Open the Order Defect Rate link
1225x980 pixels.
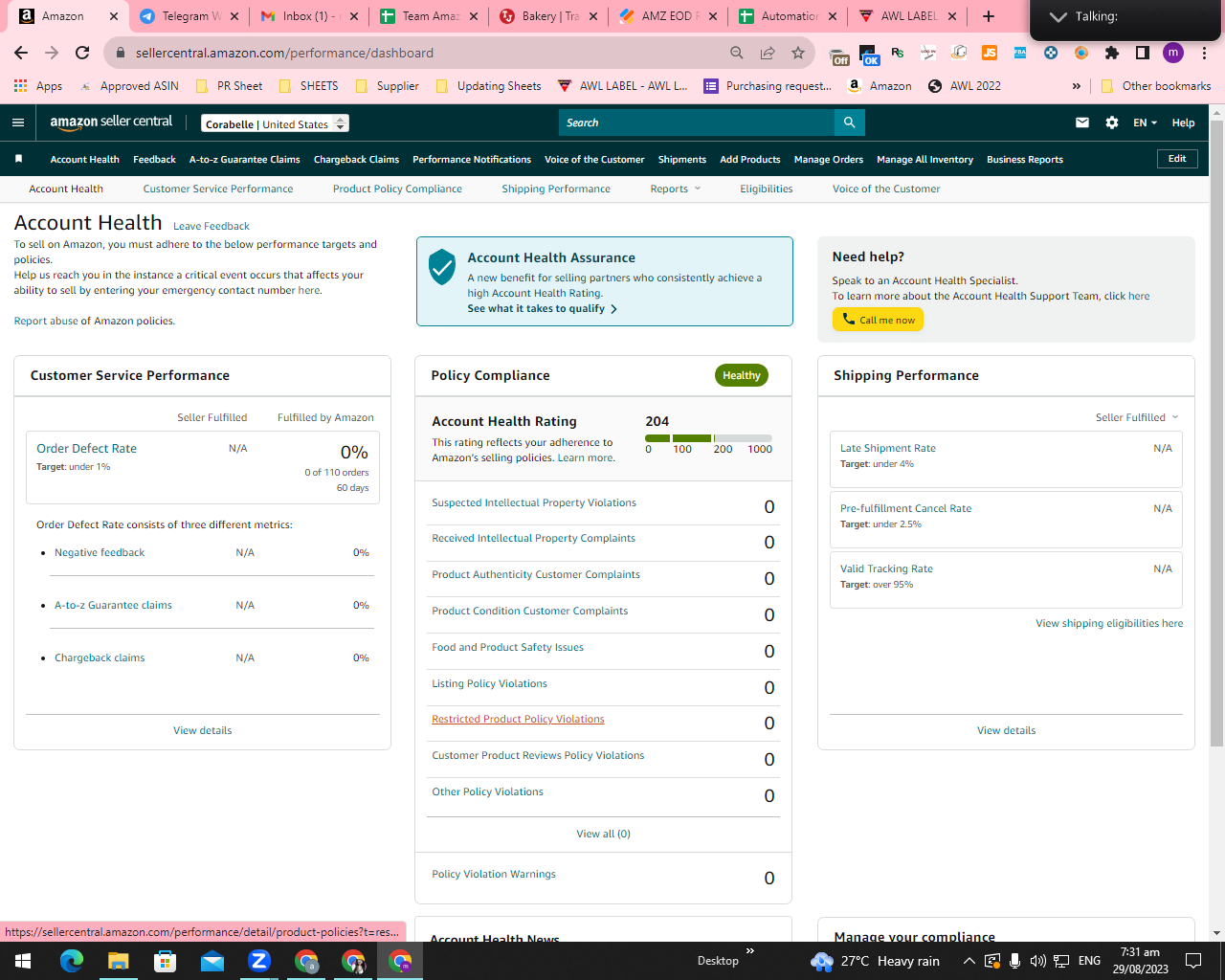tap(86, 448)
